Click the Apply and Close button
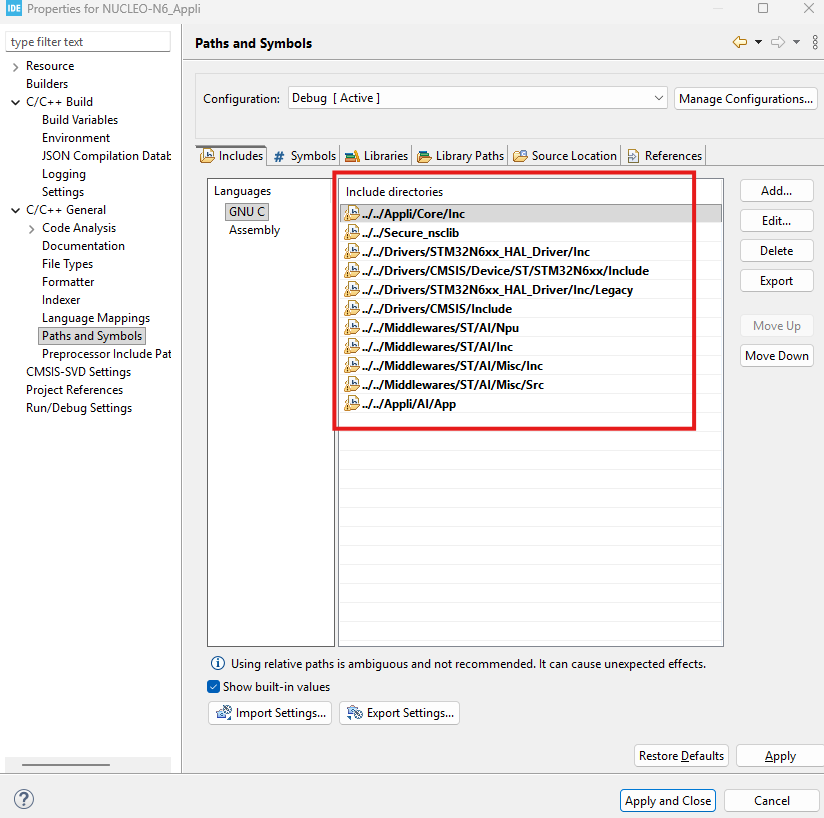The image size is (824, 818). click(x=667, y=801)
